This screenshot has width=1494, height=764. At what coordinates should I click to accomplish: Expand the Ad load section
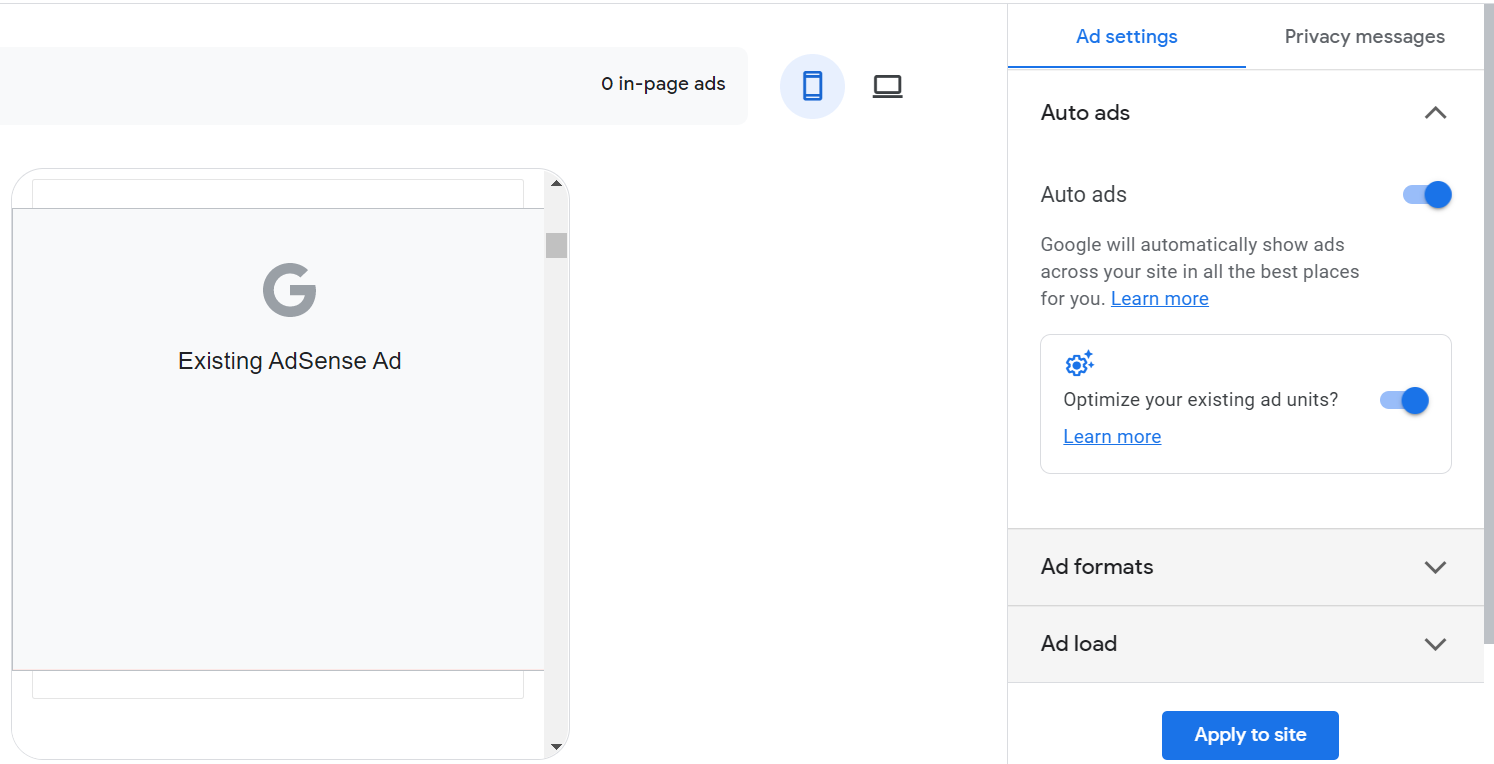pyautogui.click(x=1435, y=644)
